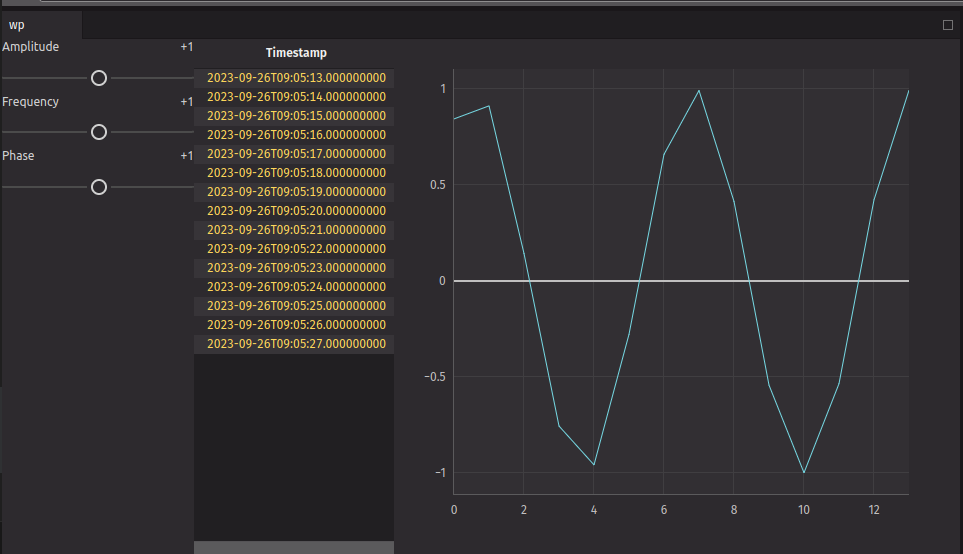Click the Amplitude slider handle
The height and width of the screenshot is (554, 963).
99,78
